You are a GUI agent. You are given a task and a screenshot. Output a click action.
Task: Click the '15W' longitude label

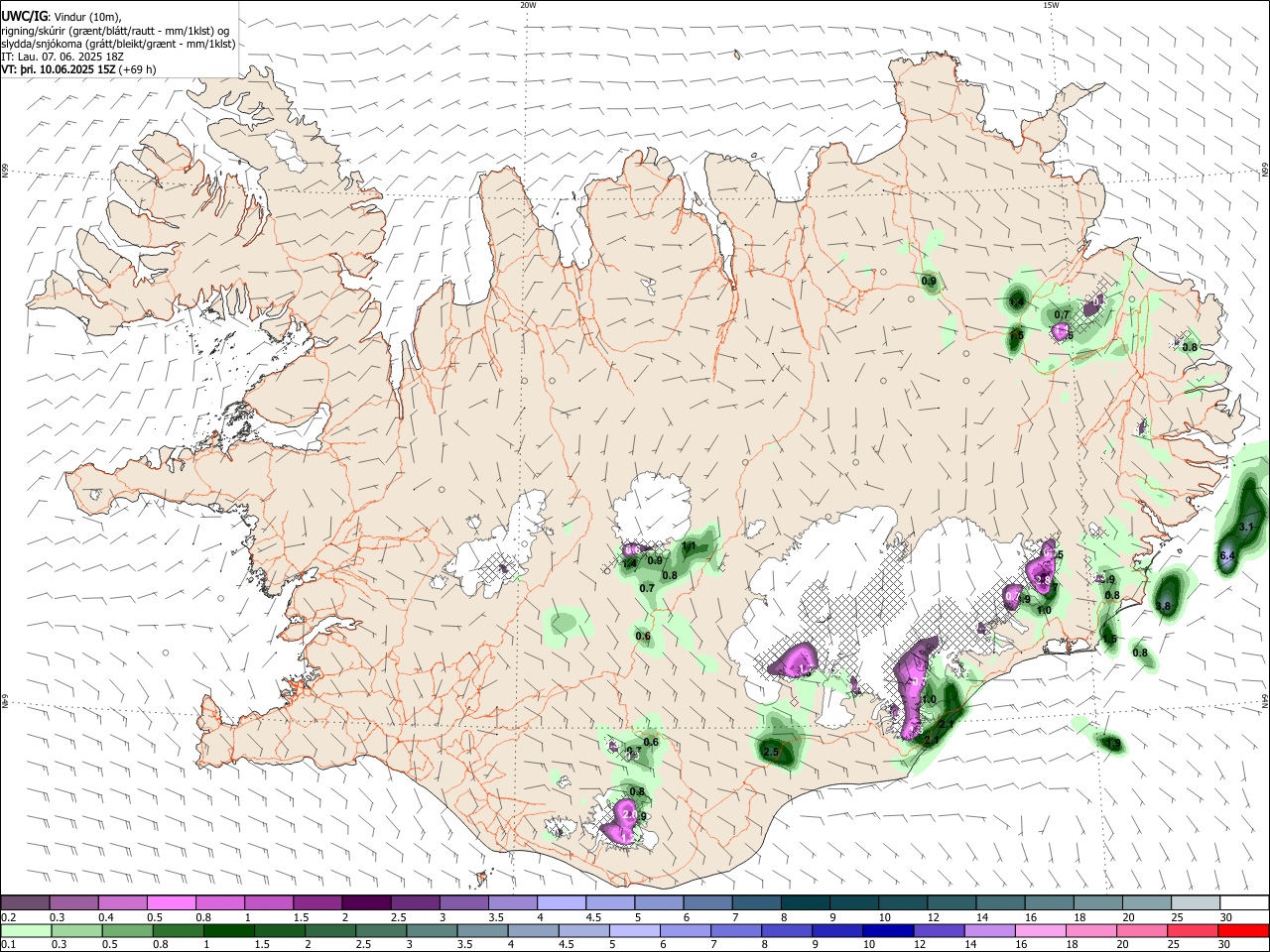point(1050,4)
